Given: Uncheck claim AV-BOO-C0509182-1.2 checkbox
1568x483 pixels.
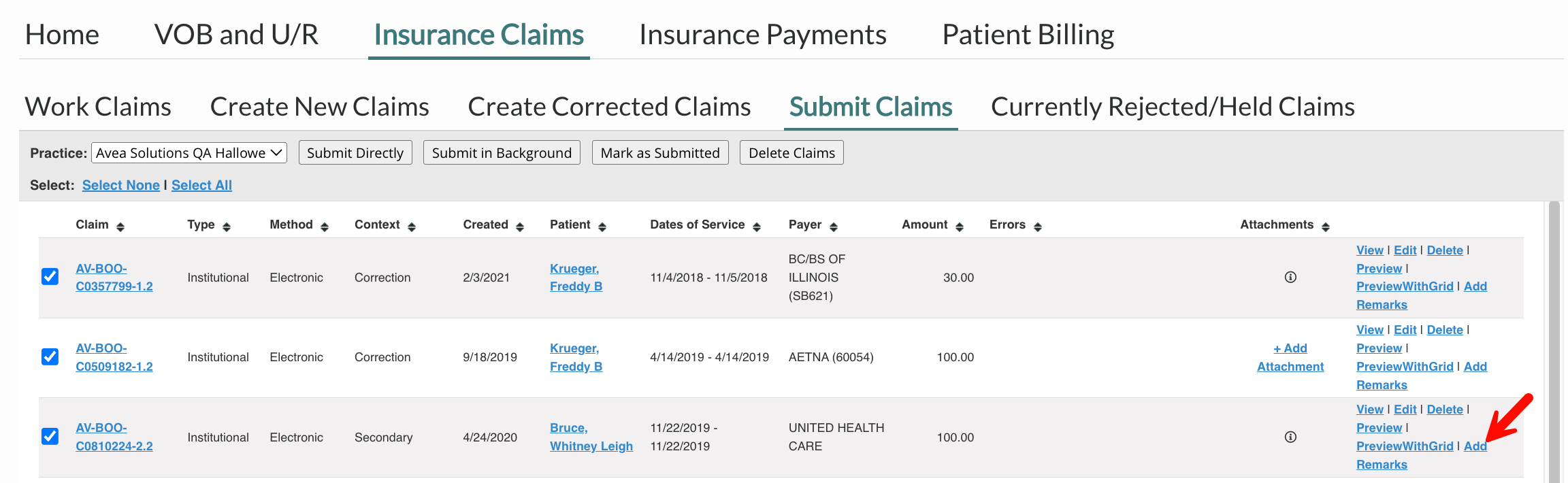Looking at the screenshot, I should [50, 356].
